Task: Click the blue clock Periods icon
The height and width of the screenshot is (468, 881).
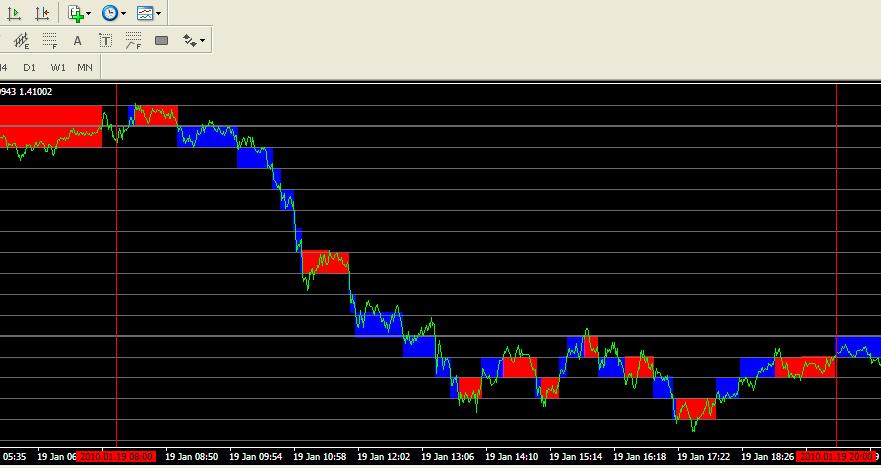Action: coord(110,13)
